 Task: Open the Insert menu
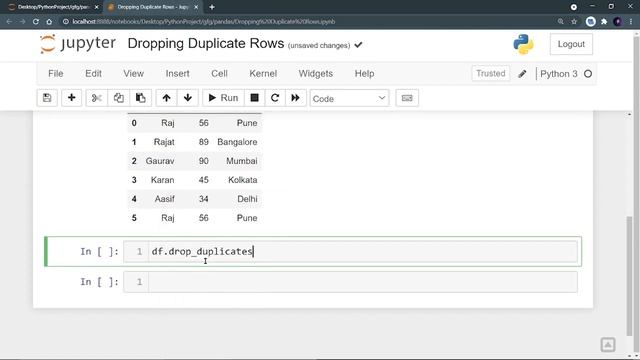177,73
